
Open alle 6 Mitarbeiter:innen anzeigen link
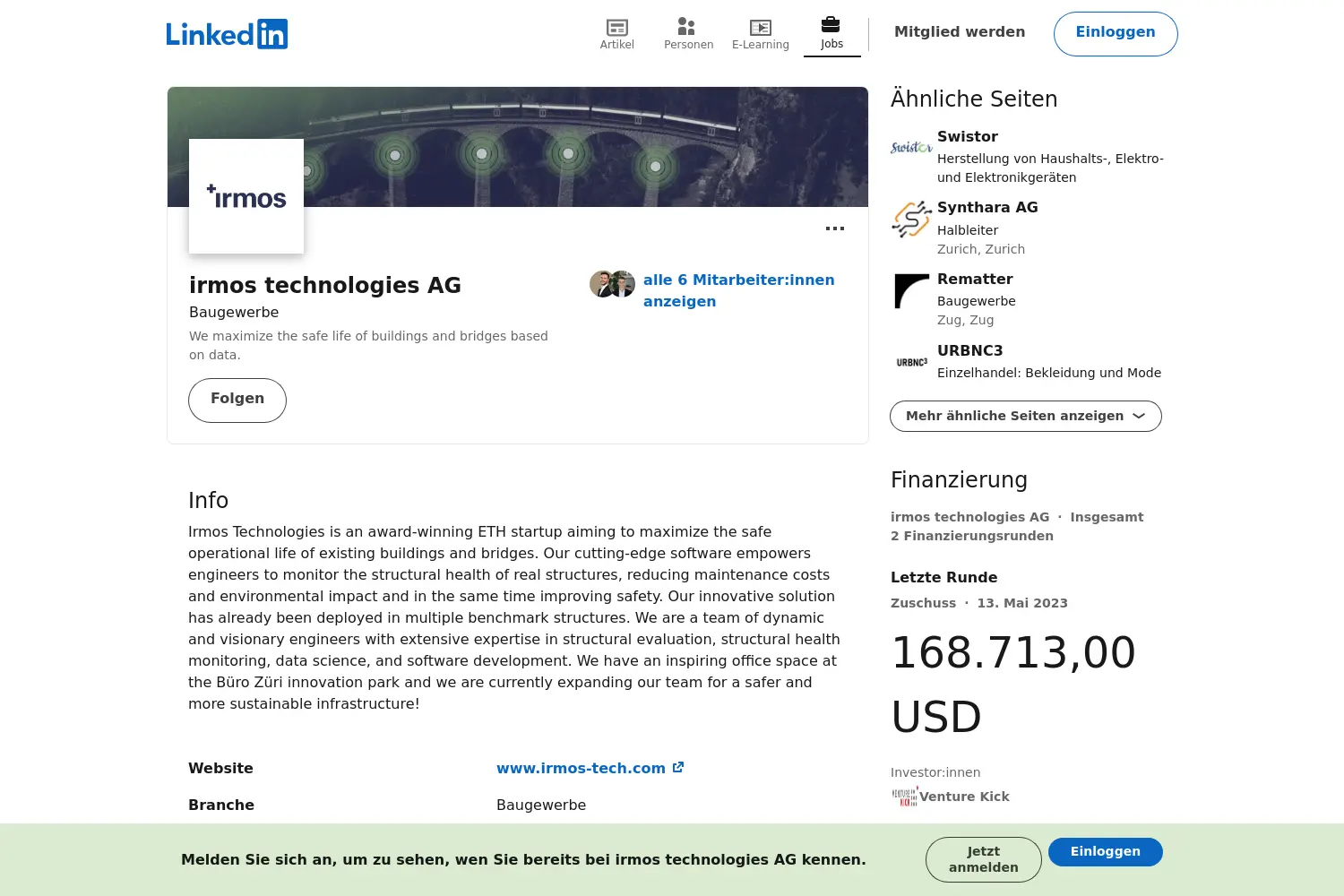point(738,290)
